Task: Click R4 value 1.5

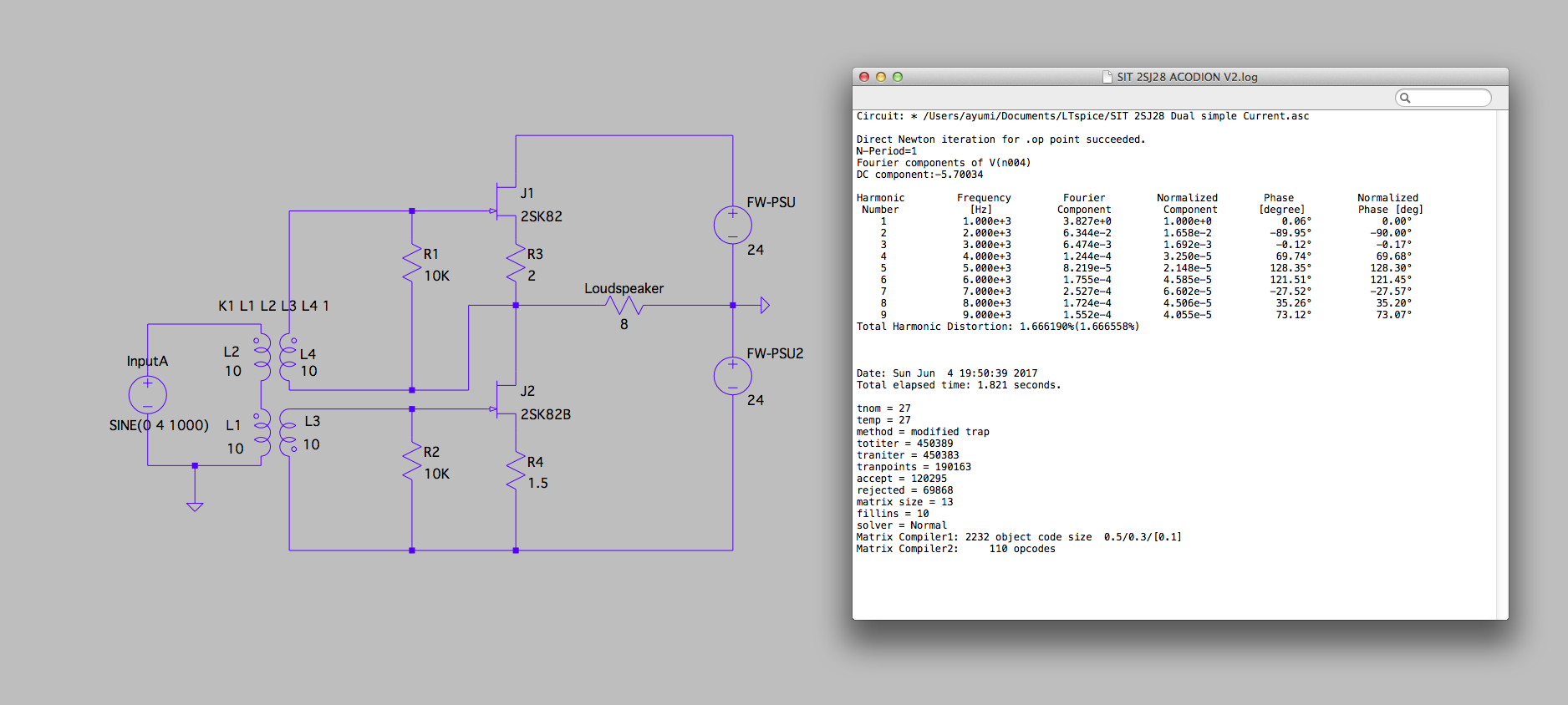Action: [538, 483]
